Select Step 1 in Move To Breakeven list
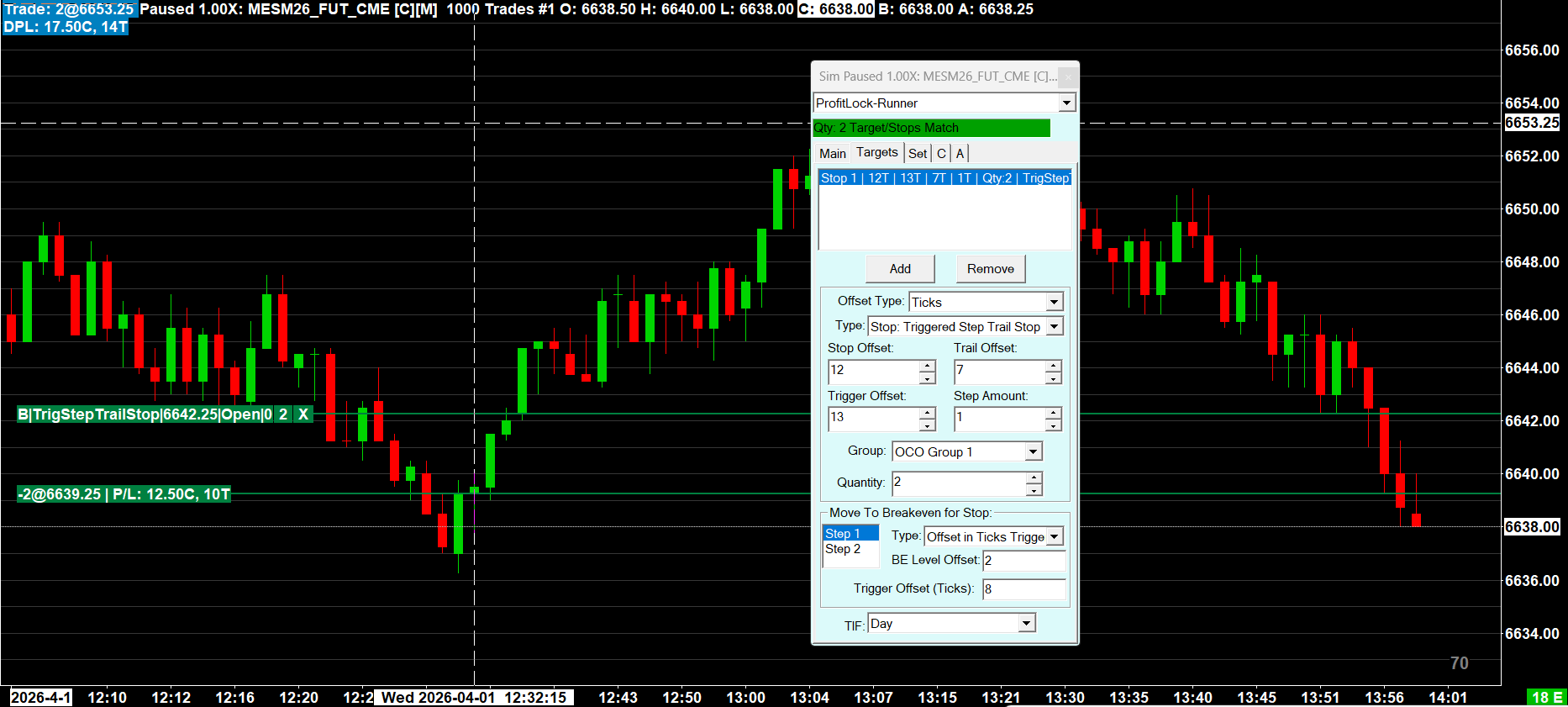The width and height of the screenshot is (1568, 707). [850, 534]
